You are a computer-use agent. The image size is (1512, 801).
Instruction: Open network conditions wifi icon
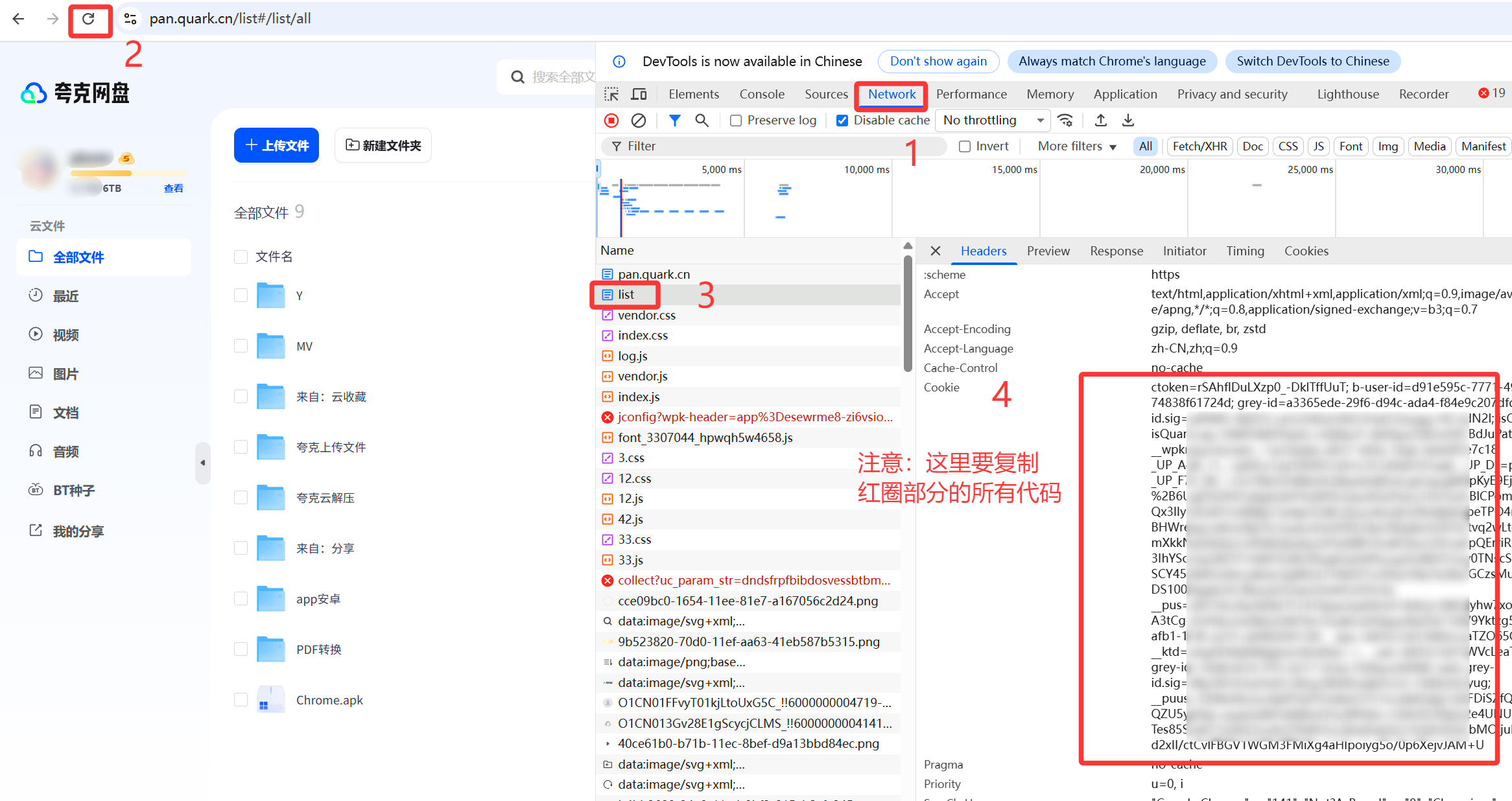click(x=1065, y=121)
